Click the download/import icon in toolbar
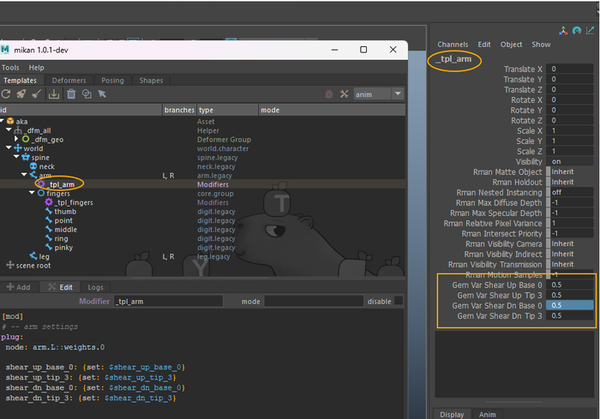Screen dimensions: 600x419 (x=56, y=93)
